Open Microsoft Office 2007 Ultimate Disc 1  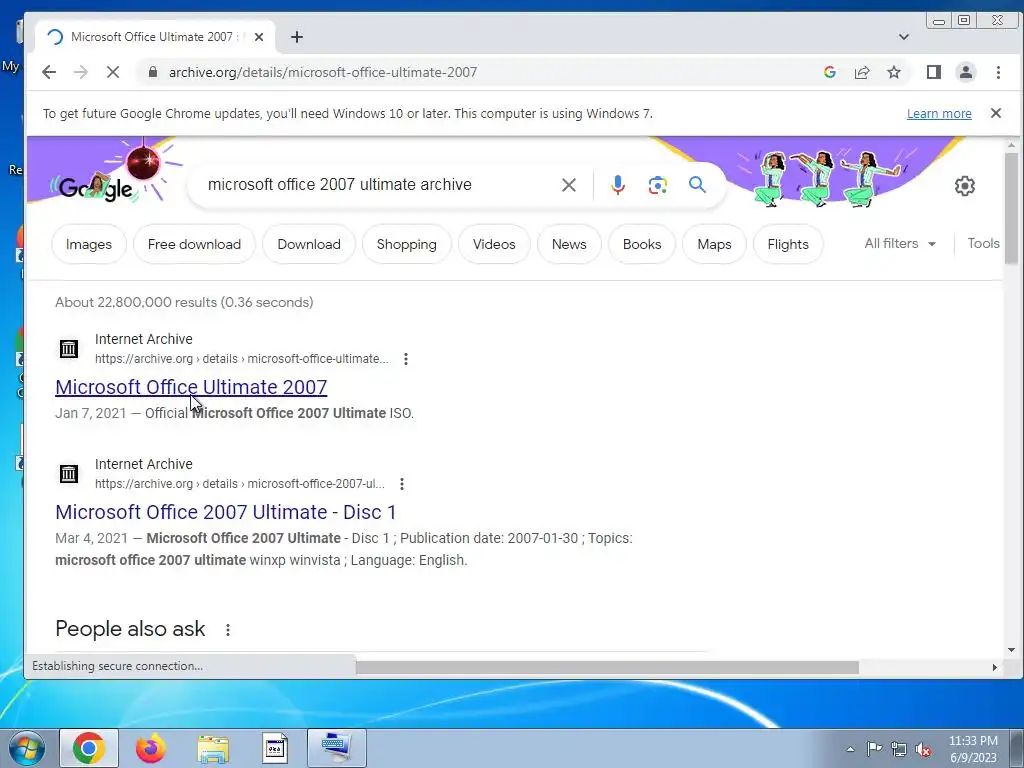pyautogui.click(x=225, y=512)
